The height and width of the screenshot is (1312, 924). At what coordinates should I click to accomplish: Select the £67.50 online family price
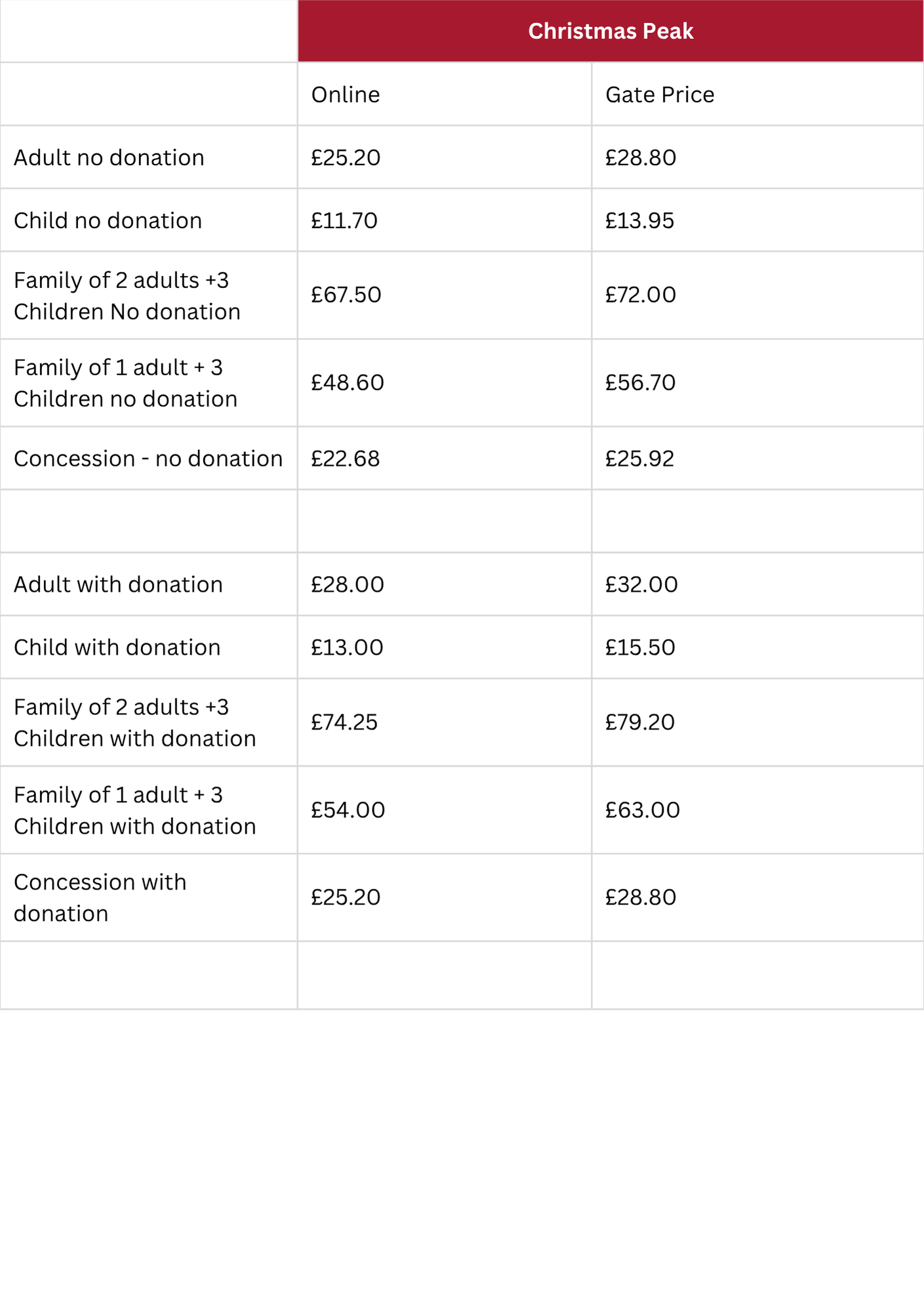[346, 295]
